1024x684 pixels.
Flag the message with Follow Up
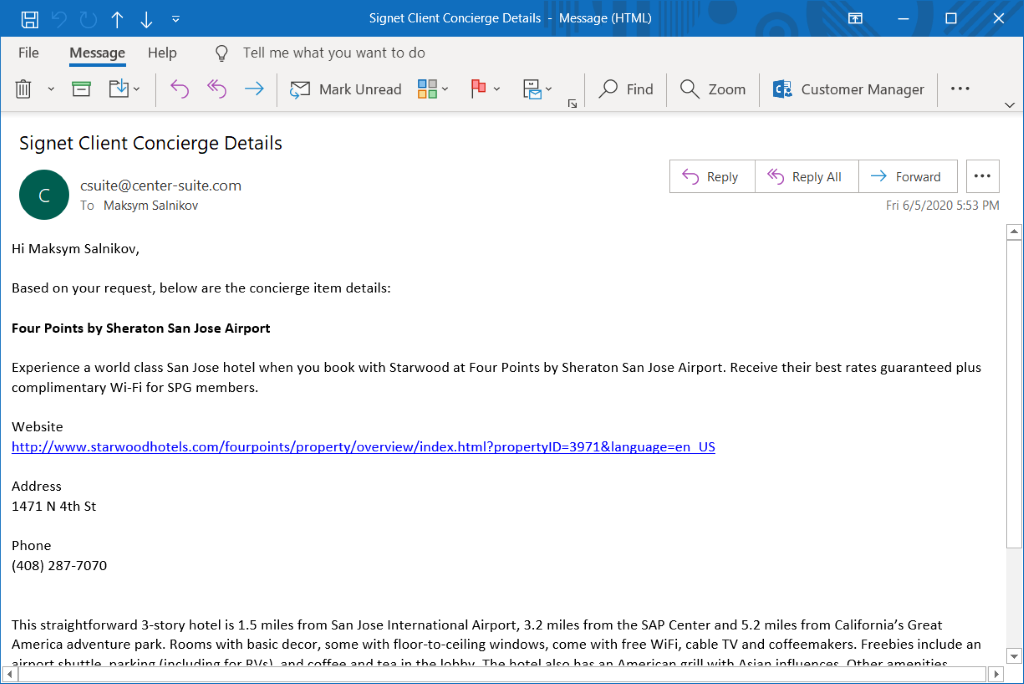pos(478,89)
